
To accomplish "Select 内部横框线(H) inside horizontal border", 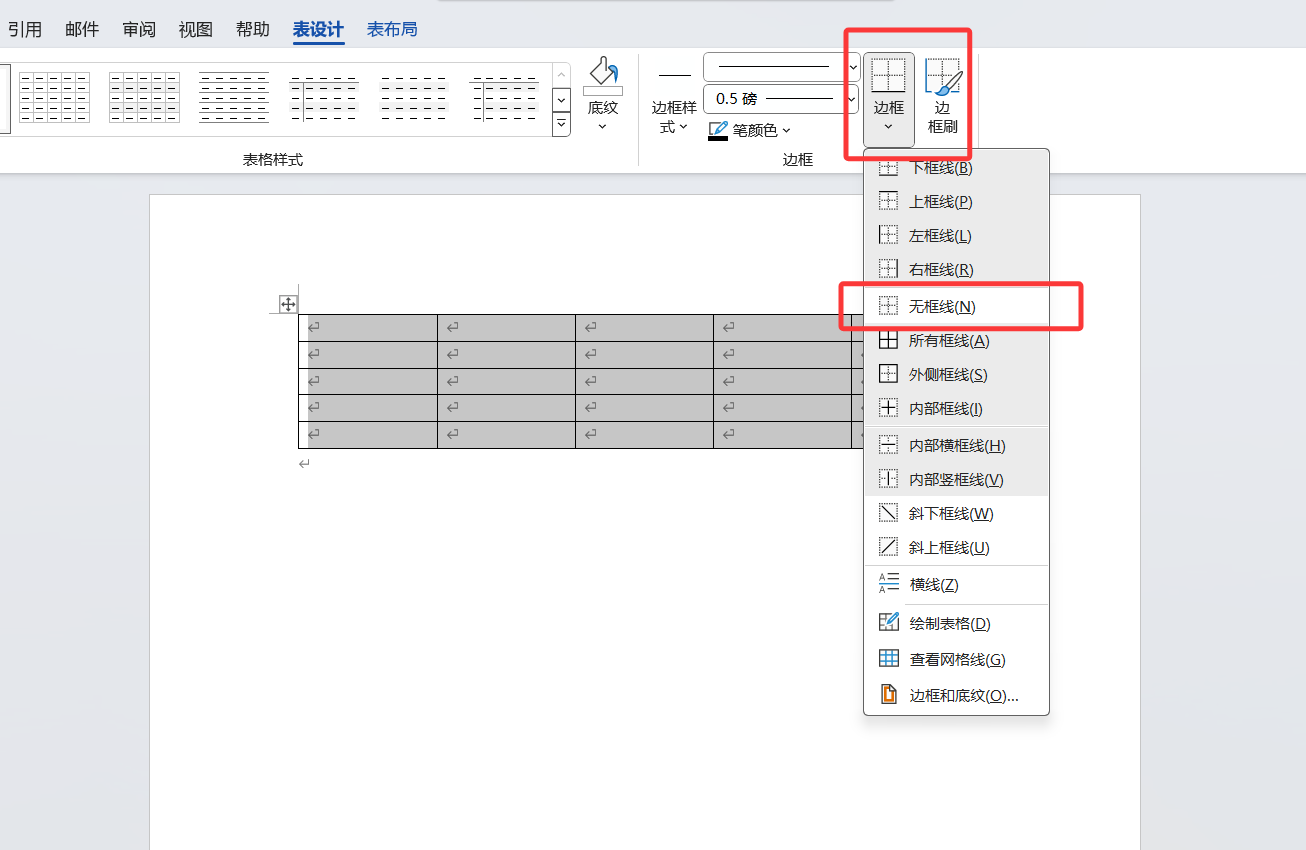I will point(956,446).
